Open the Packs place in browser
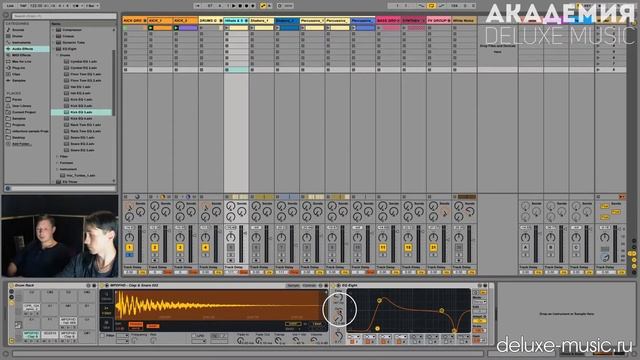The width and height of the screenshot is (640, 360). tap(17, 100)
